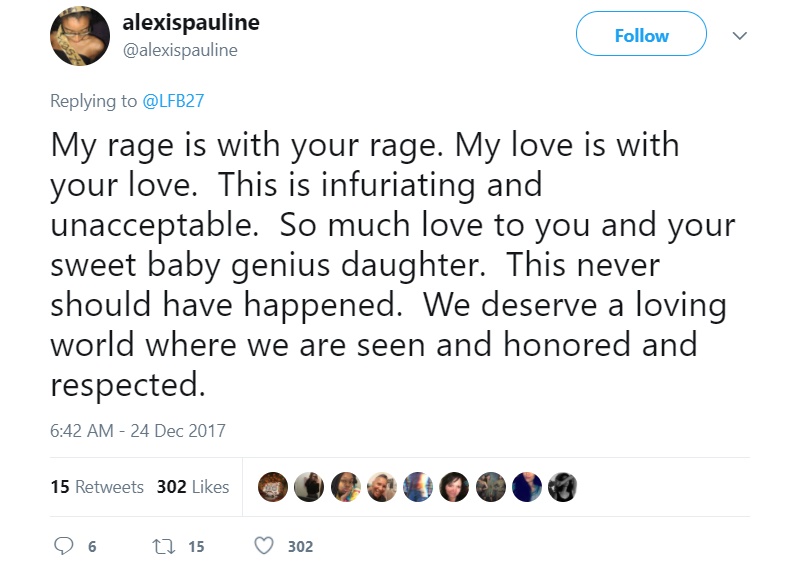Open the @LFB27 mention link
Image resolution: width=800 pixels, height=570 pixels.
click(173, 101)
